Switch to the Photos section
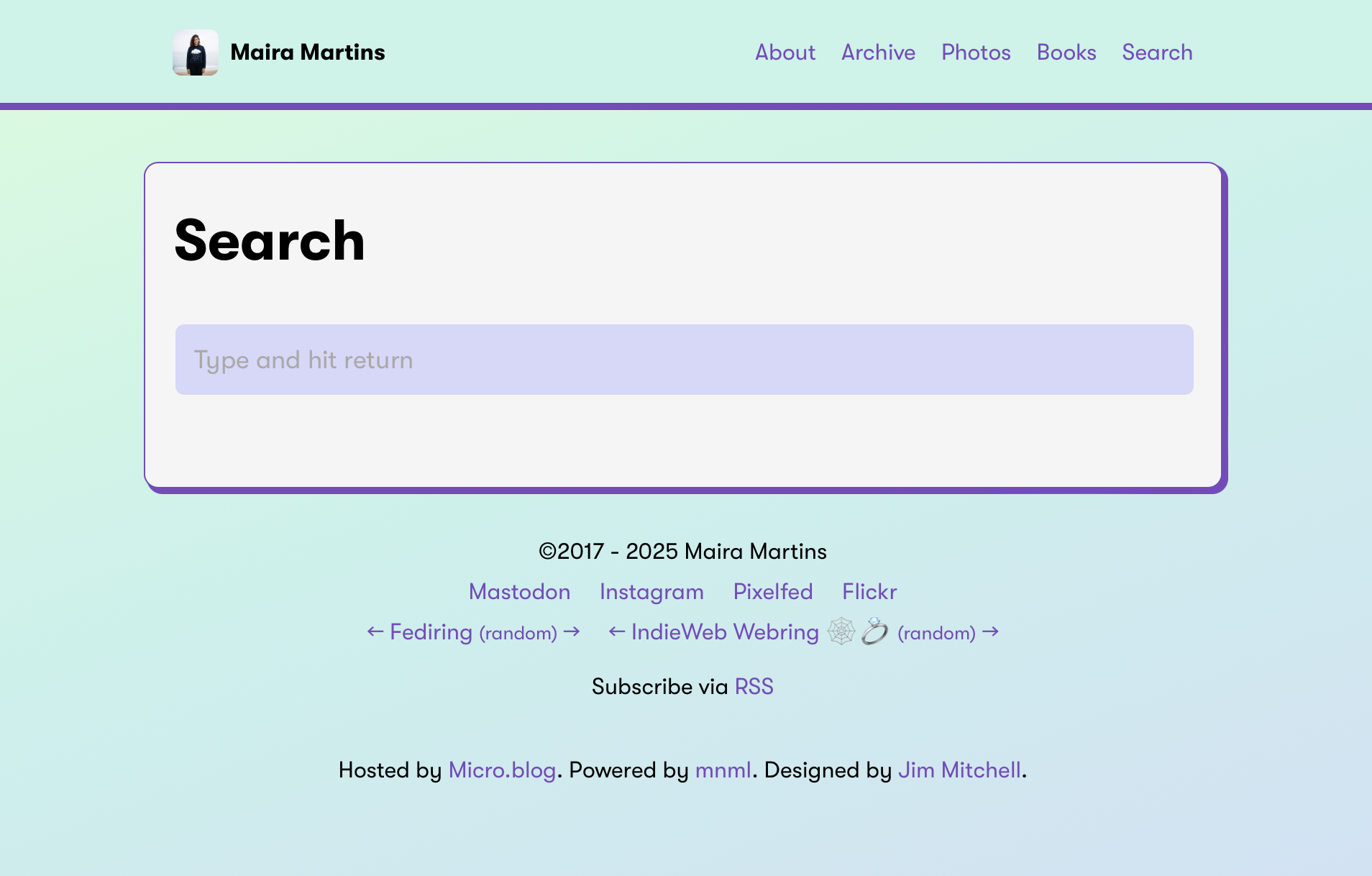Image resolution: width=1372 pixels, height=876 pixels. tap(976, 53)
